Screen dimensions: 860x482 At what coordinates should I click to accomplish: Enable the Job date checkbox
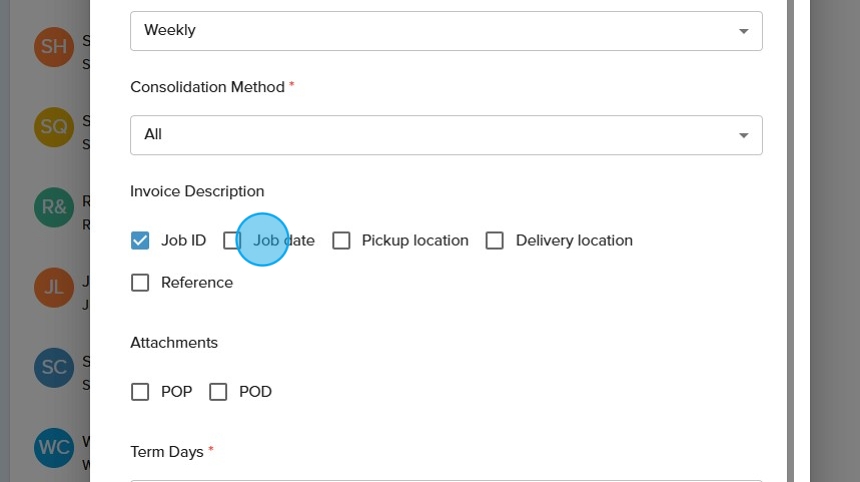point(232,240)
